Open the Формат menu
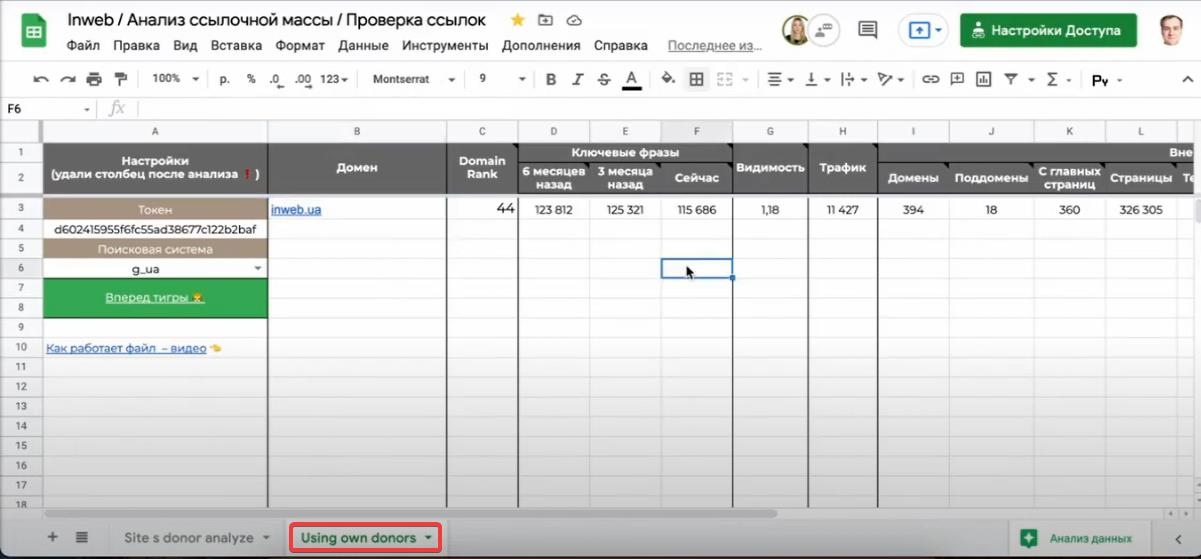Image resolution: width=1201 pixels, height=559 pixels. [300, 45]
